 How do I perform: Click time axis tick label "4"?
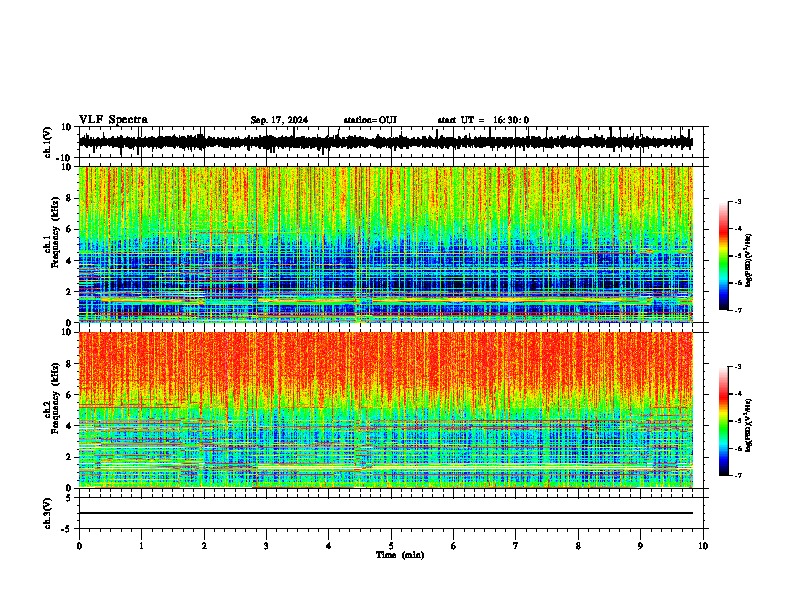click(328, 546)
